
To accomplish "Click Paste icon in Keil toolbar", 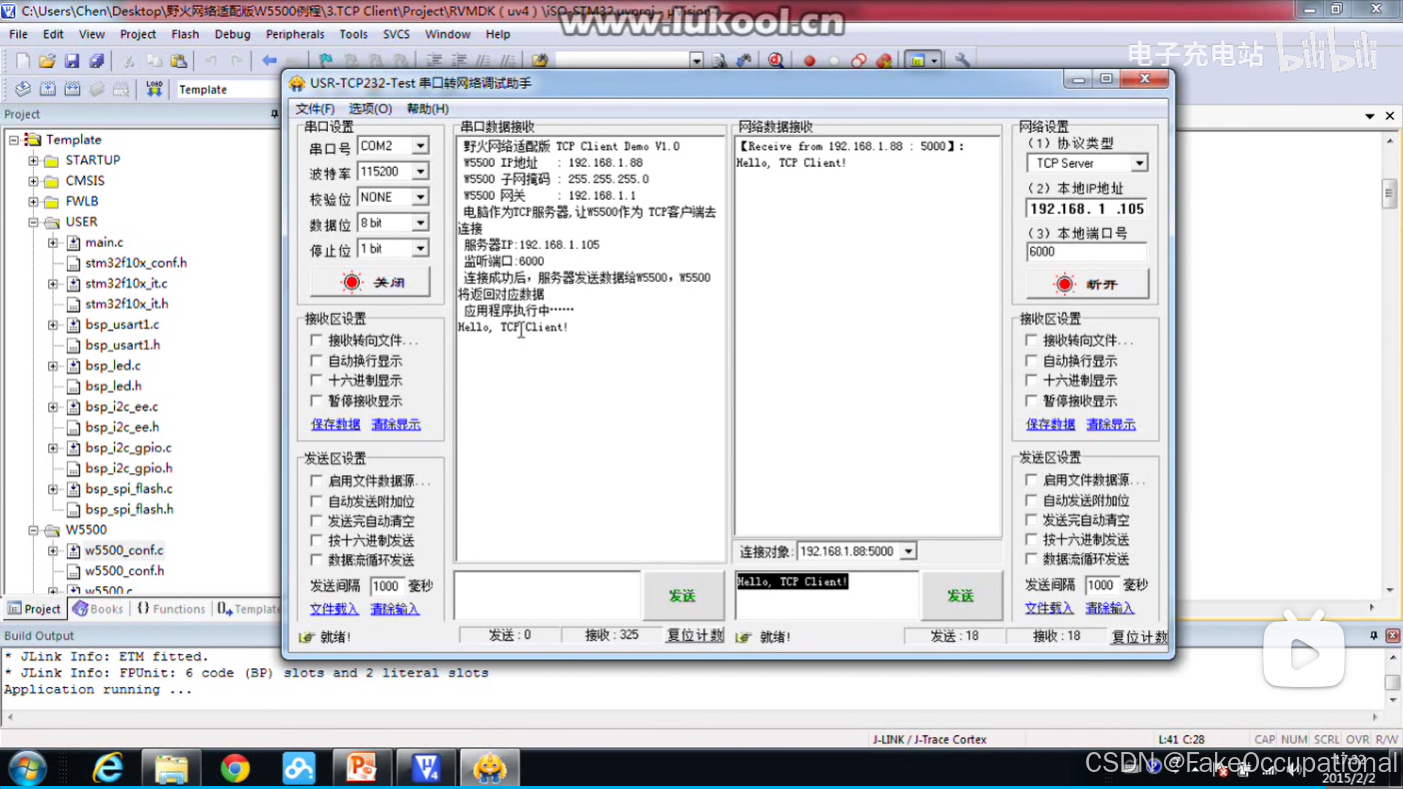I will click(x=178, y=61).
